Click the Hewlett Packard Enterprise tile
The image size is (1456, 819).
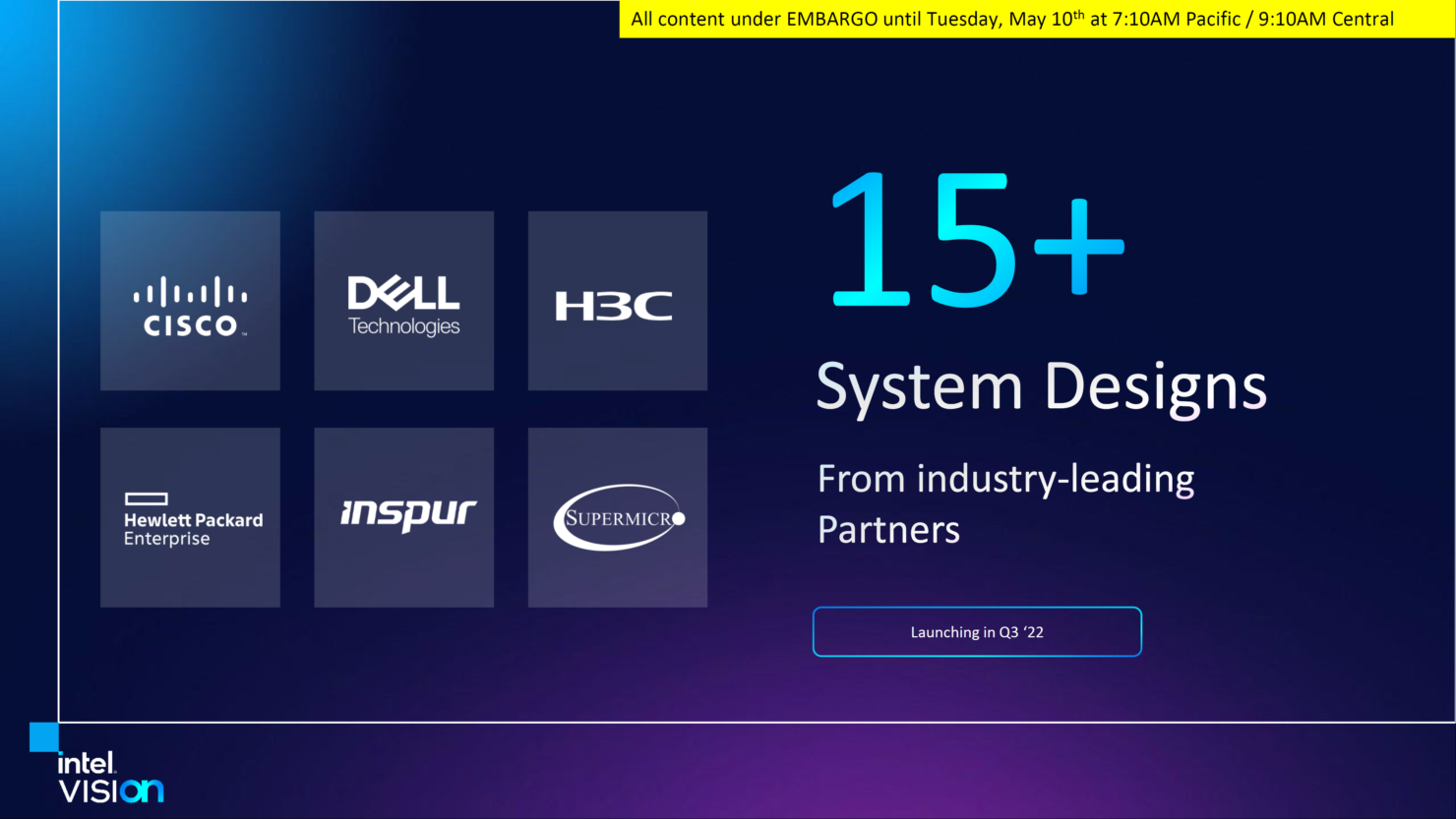(x=190, y=517)
